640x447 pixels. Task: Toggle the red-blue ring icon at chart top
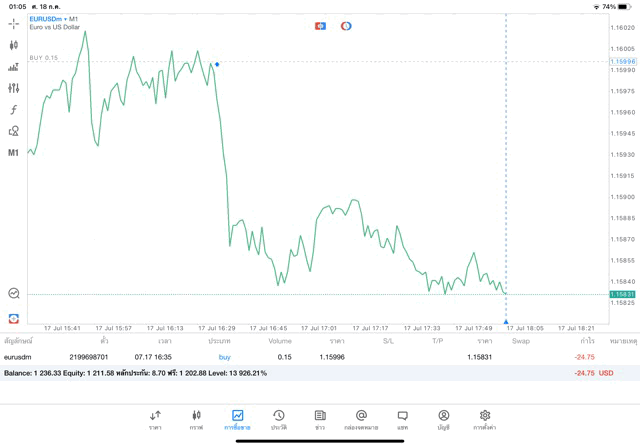pos(346,26)
